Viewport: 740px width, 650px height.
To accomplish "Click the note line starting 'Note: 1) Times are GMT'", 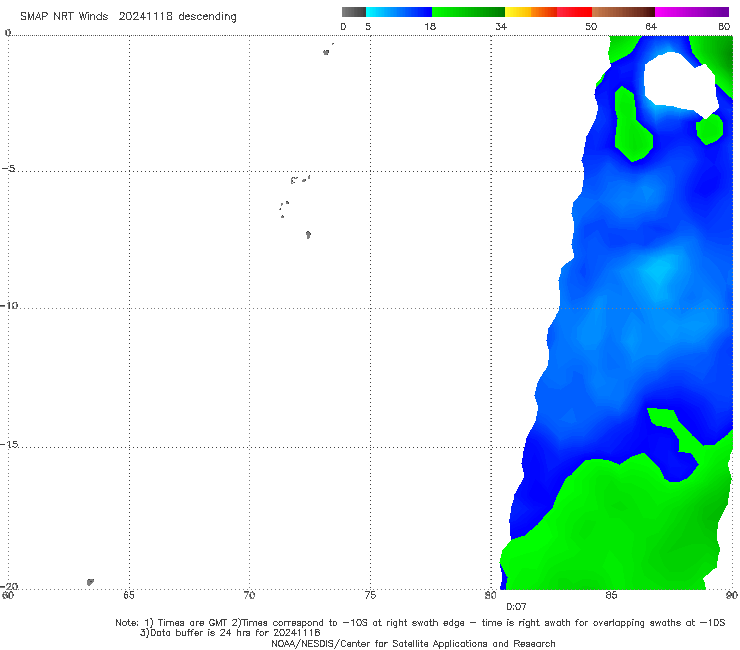I will point(420,623).
